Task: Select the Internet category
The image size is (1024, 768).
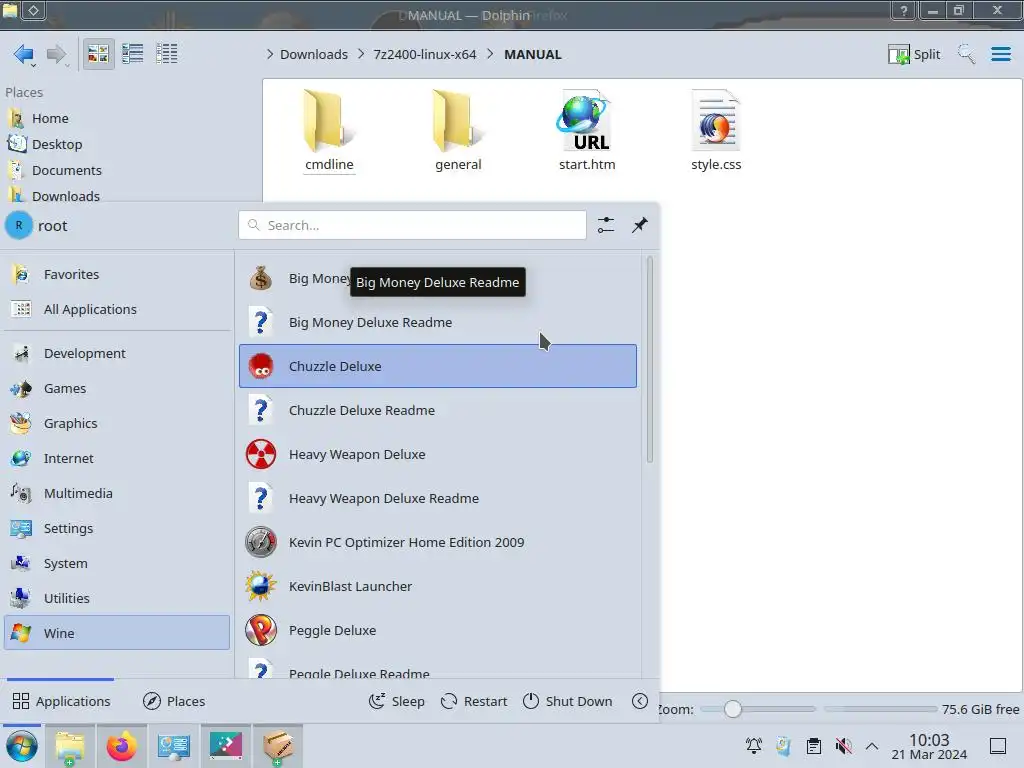Action: 117,458
